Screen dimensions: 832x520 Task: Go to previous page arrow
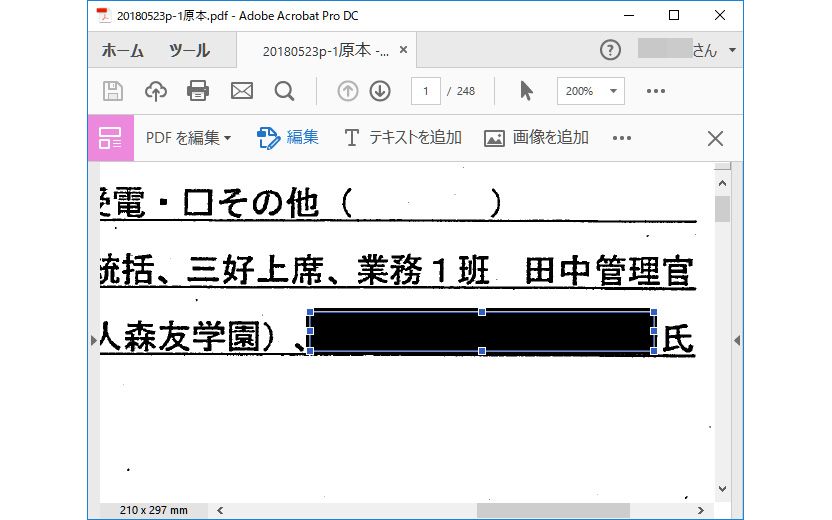point(348,91)
